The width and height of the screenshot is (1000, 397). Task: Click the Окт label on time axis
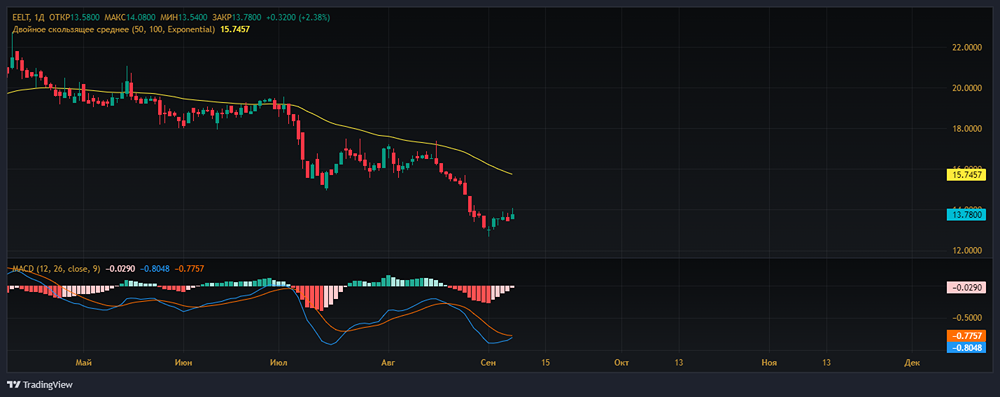(621, 363)
